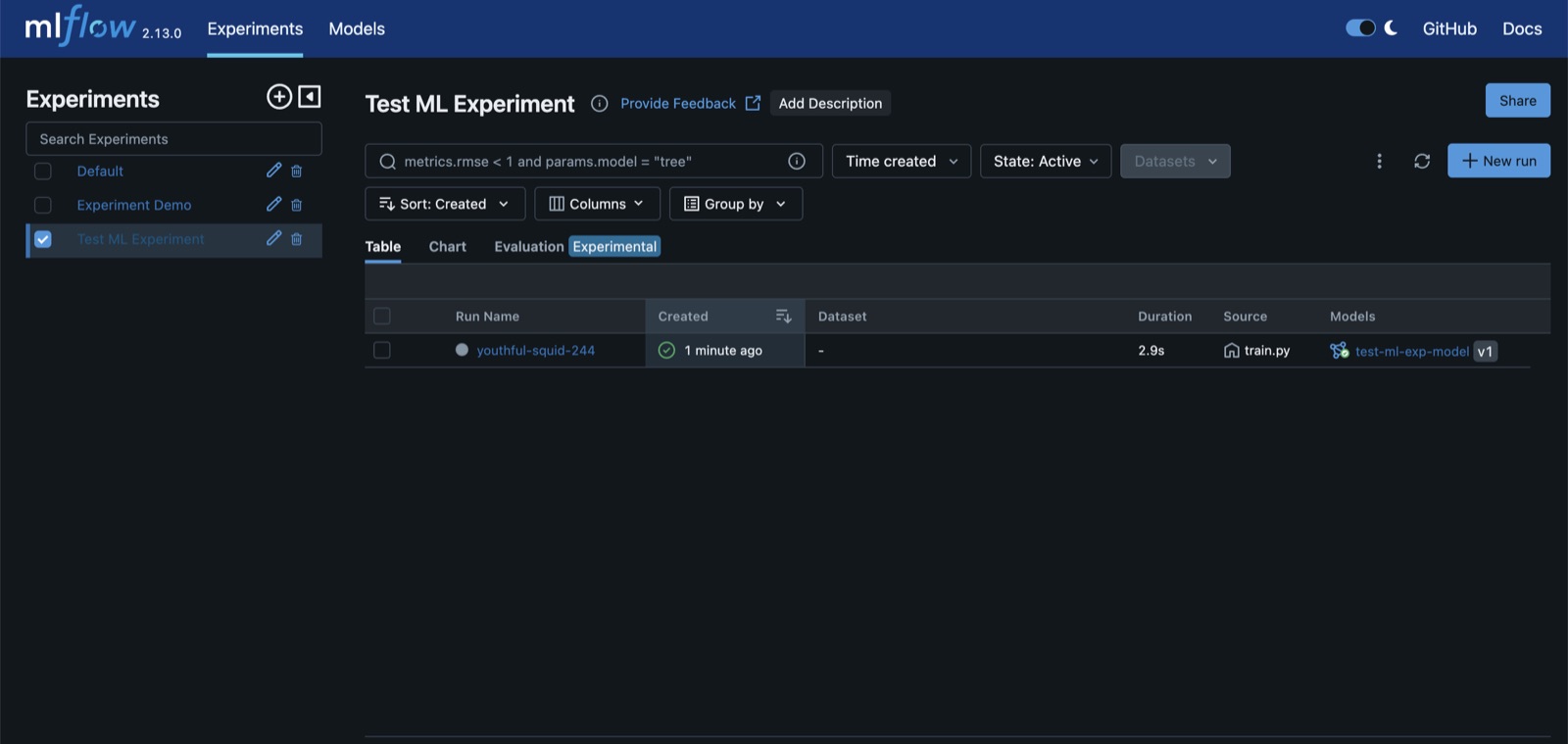
Task: Select the youthful-squid-244 run checkbox
Action: (x=382, y=350)
